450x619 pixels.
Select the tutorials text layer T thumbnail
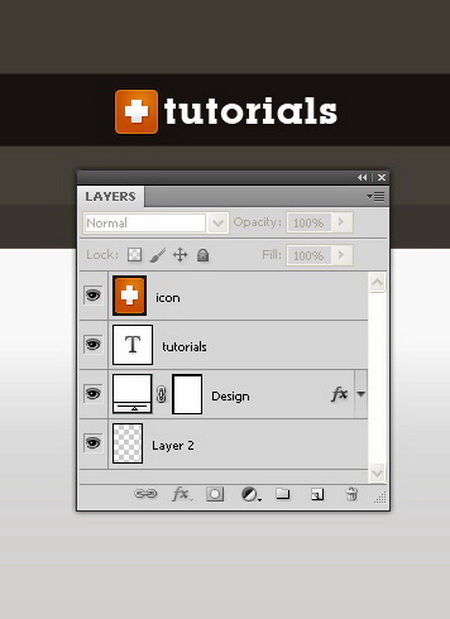(133, 345)
